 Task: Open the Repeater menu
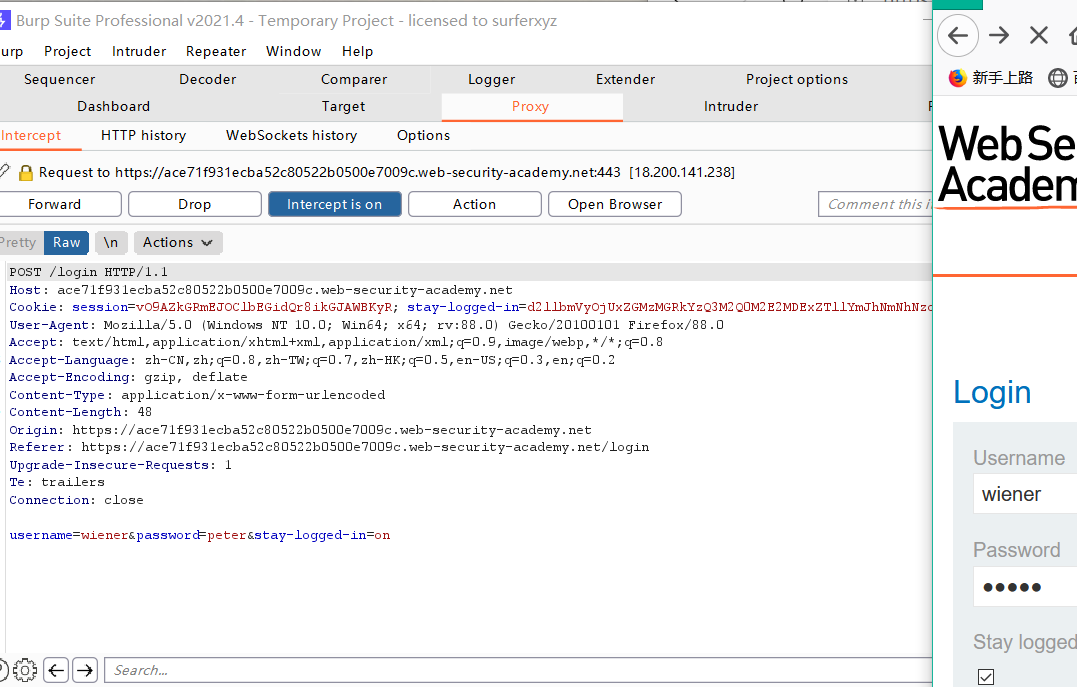coord(216,52)
